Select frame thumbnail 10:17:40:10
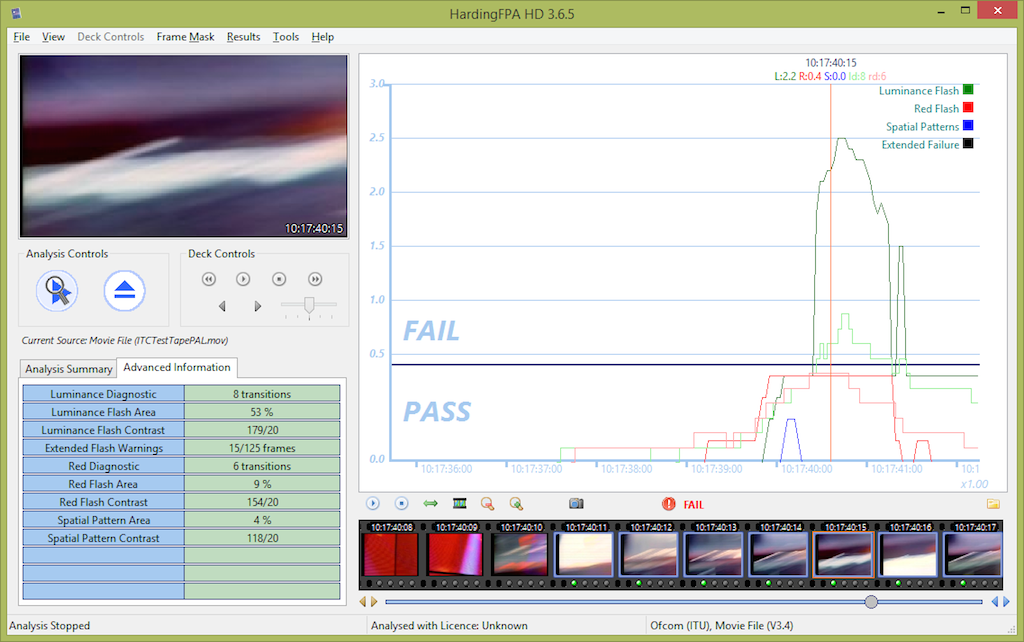The image size is (1024, 642). click(520, 554)
